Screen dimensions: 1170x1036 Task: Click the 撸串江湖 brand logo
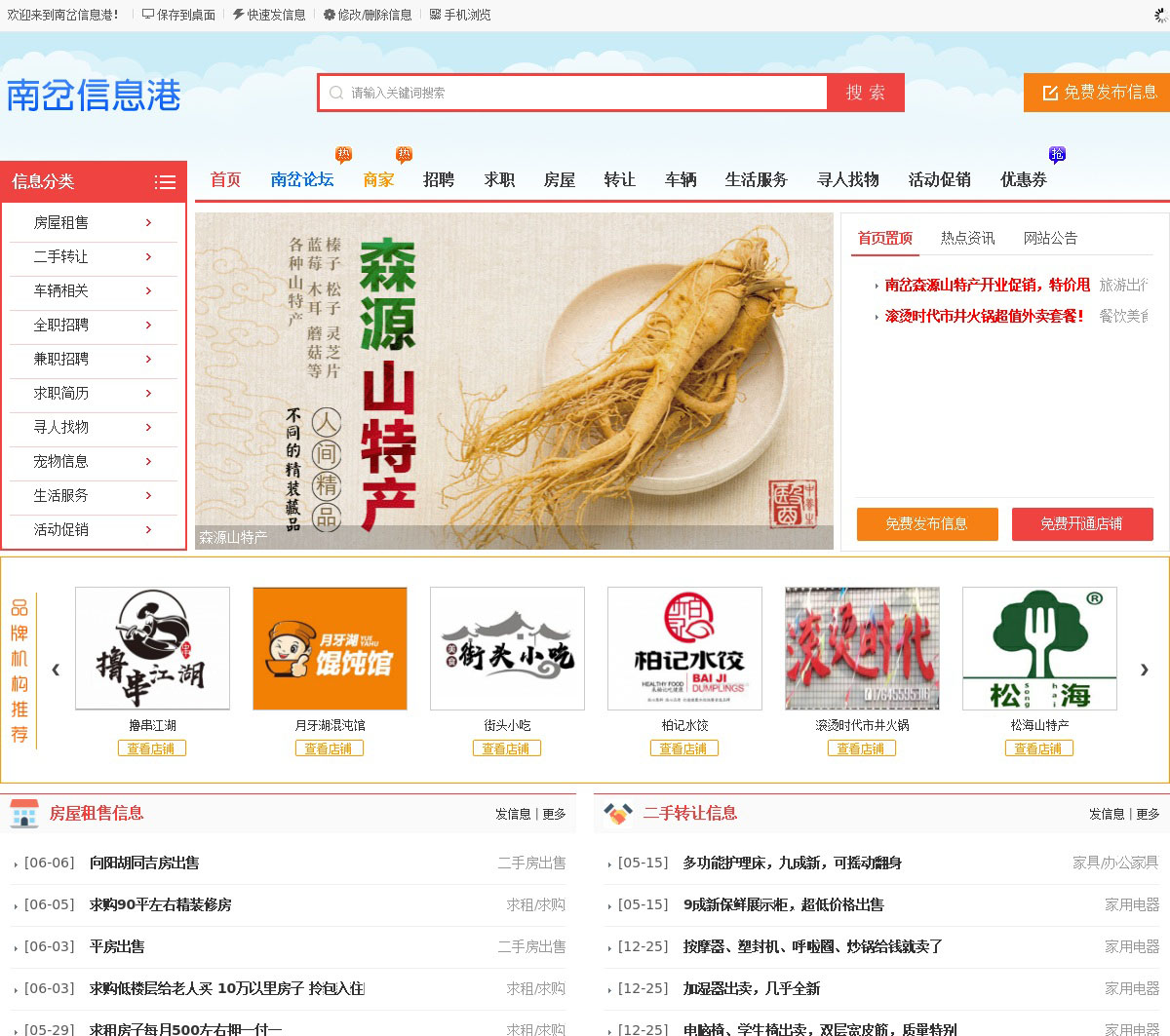pyautogui.click(x=152, y=648)
